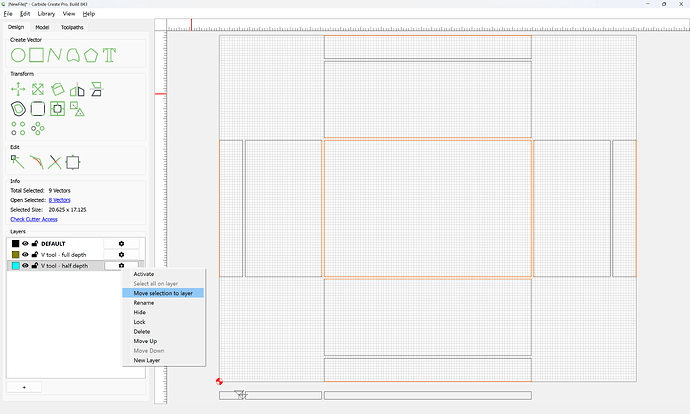Activate the Join Vectors tool
This screenshot has width=690, height=414.
[x=37, y=162]
